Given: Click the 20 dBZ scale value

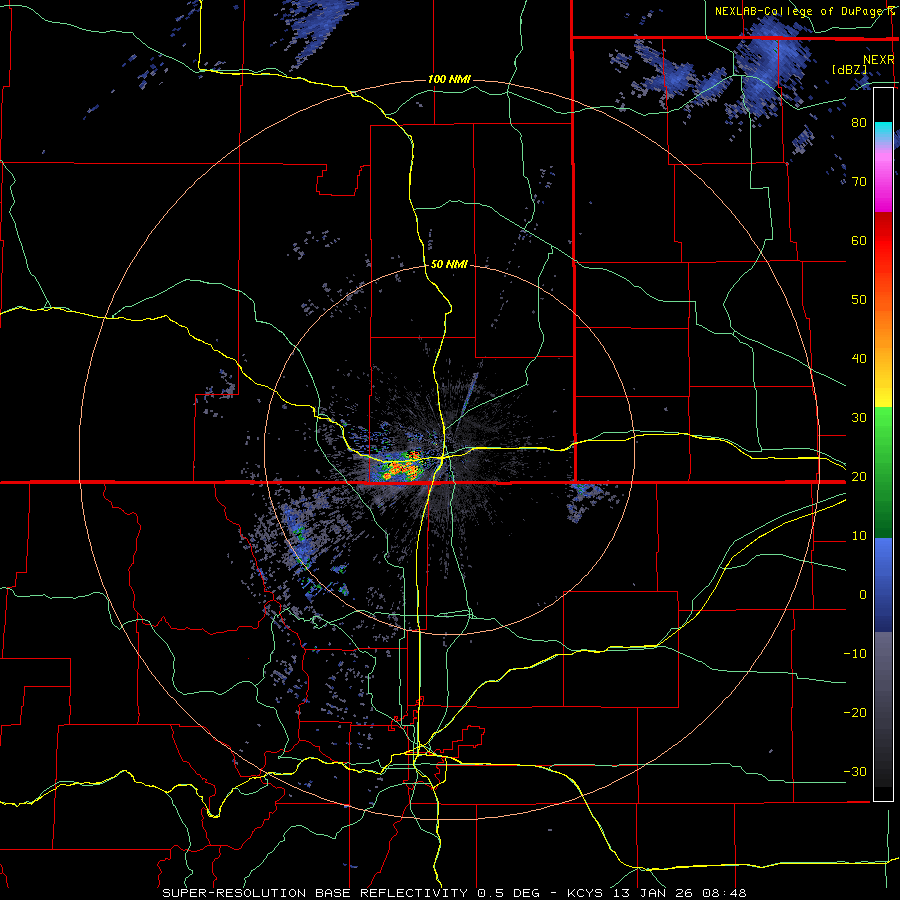Looking at the screenshot, I should pos(859,476).
